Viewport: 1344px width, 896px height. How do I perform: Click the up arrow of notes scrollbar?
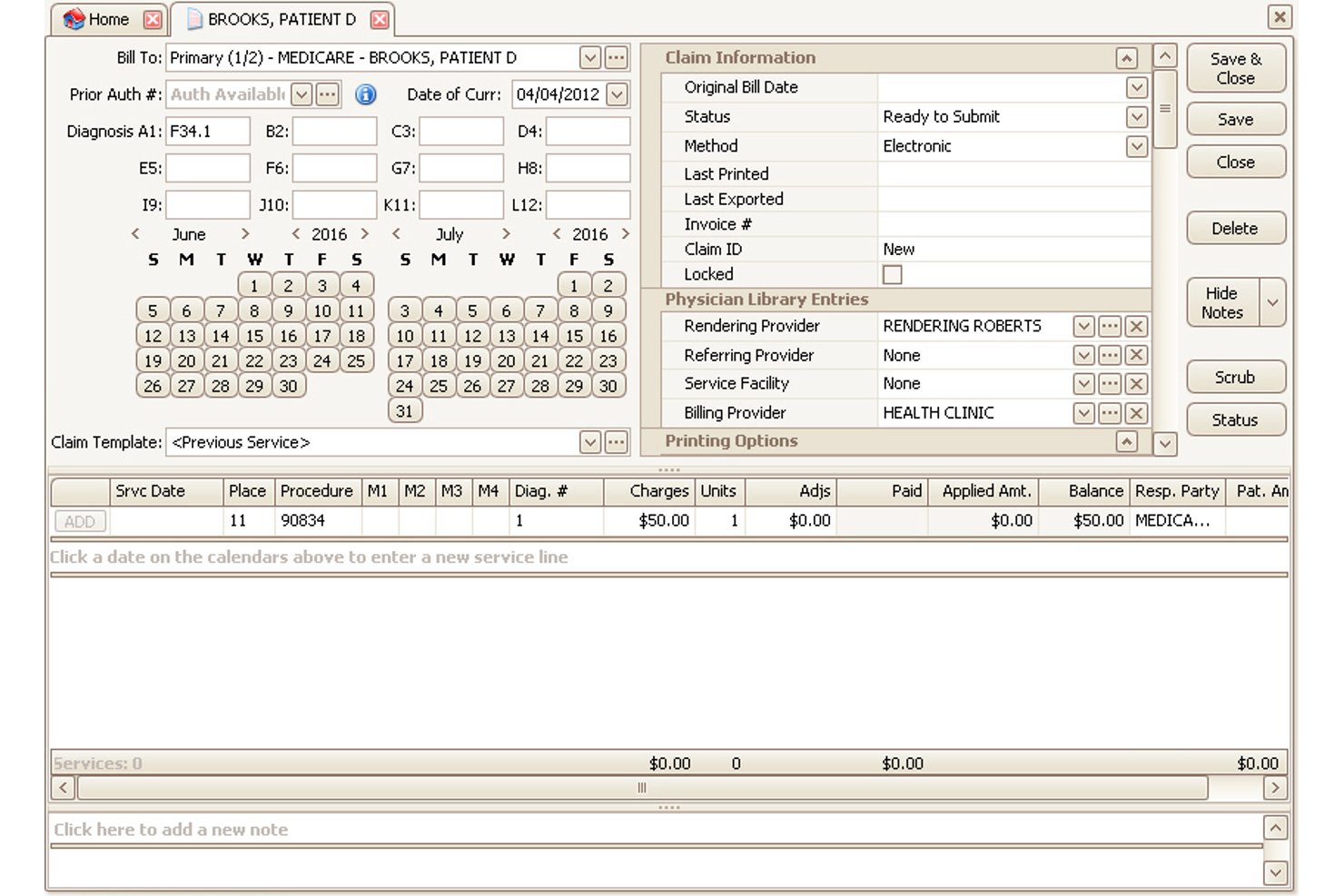pyautogui.click(x=1276, y=828)
